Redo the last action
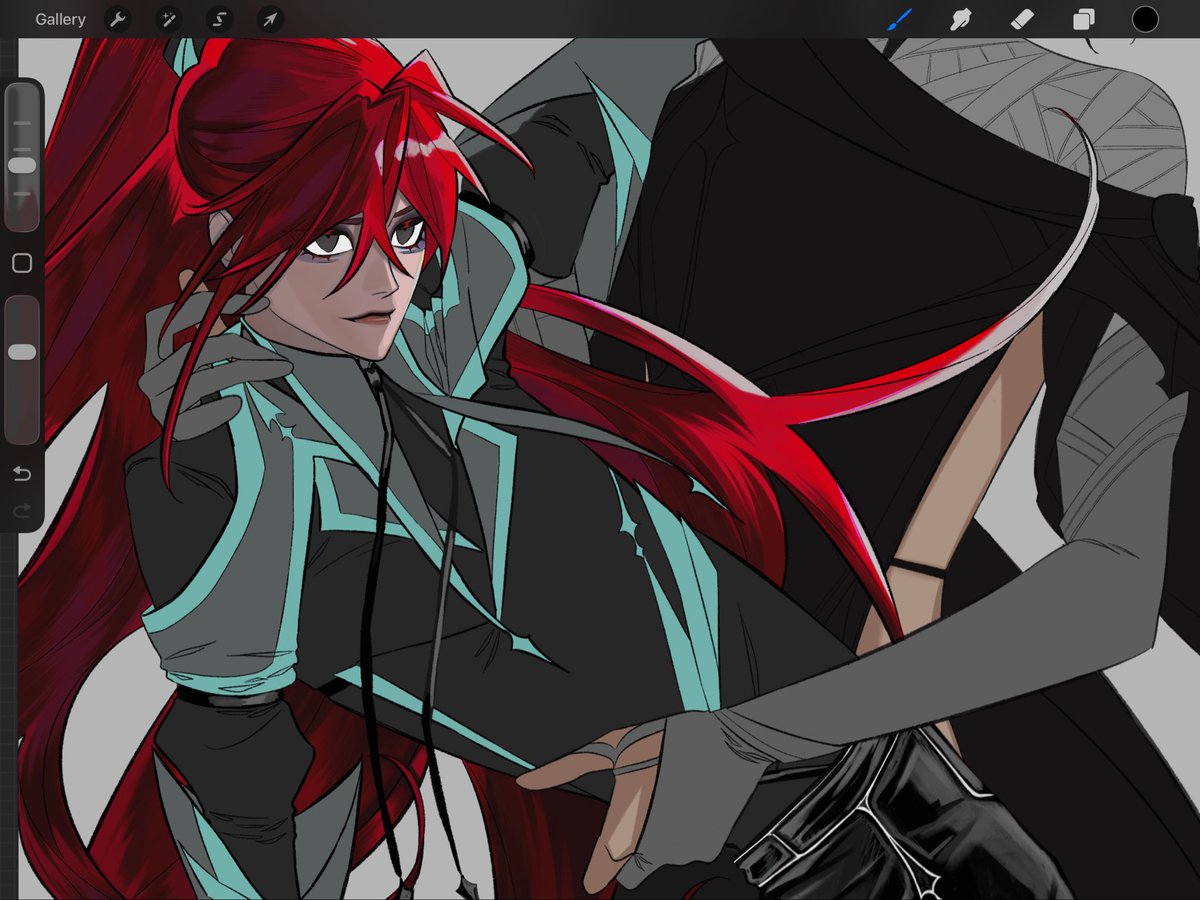 click(x=22, y=511)
